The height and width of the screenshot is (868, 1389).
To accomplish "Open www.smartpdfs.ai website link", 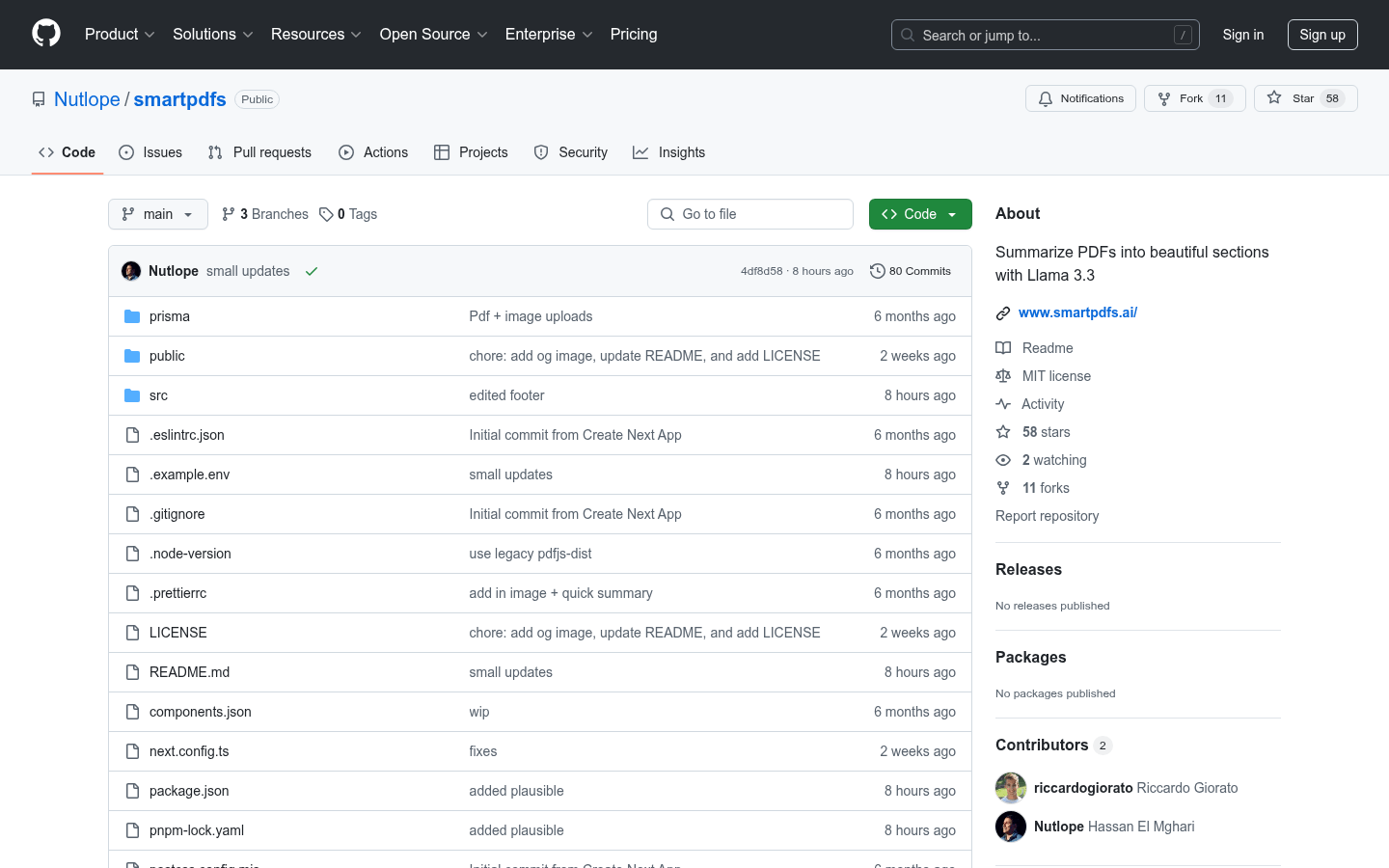I will click(1077, 312).
